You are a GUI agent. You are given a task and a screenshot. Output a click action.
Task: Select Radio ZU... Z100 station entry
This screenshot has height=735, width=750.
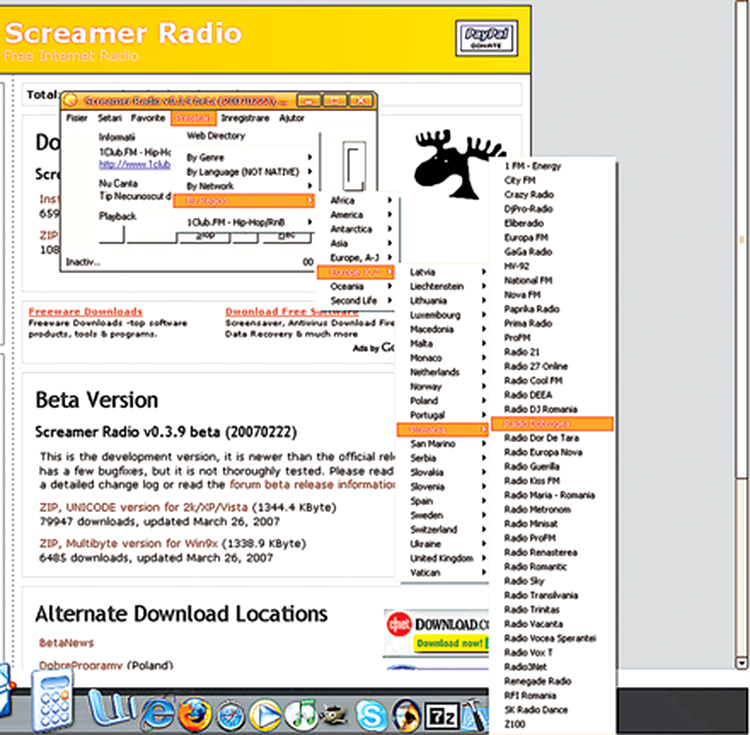(552, 724)
